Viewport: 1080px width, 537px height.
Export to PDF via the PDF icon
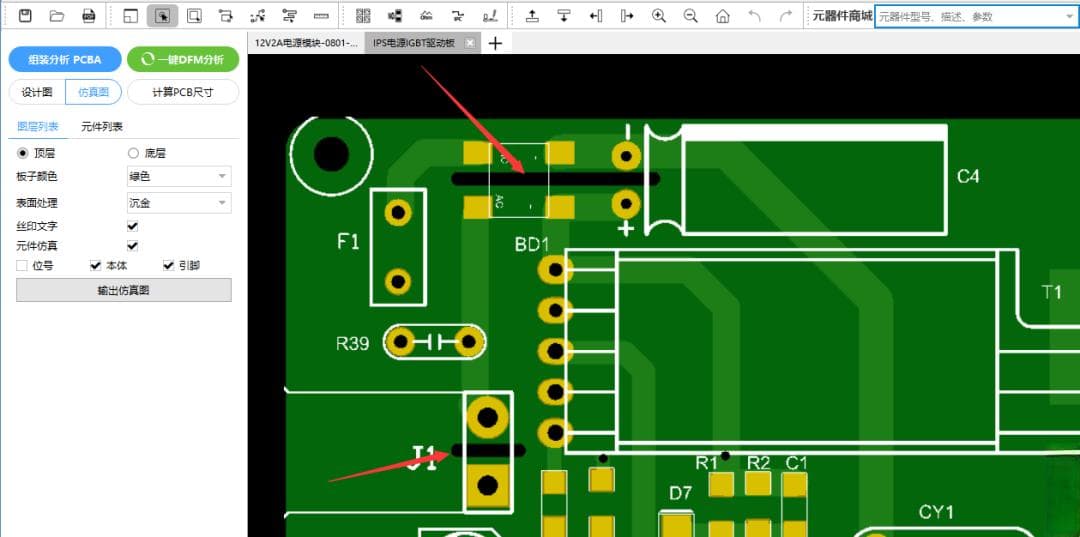[89, 16]
